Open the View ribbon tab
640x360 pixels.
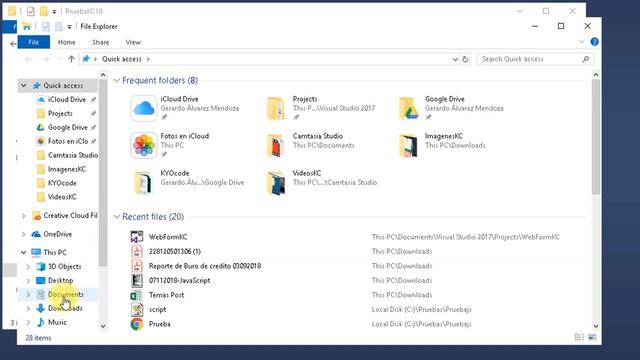click(133, 42)
